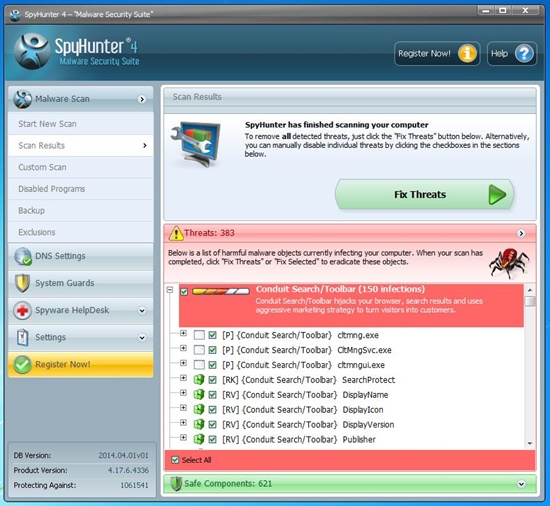Open the Settings clipboard icon
The height and width of the screenshot is (506, 550).
click(22, 337)
